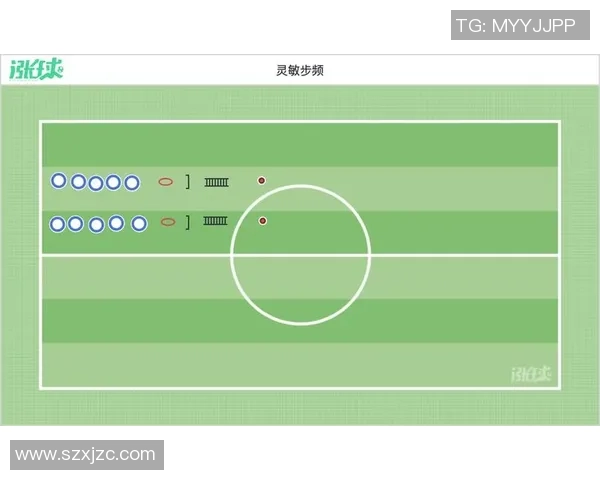Click the agility ladder in the top row
This screenshot has height=480, width=600.
click(x=217, y=182)
